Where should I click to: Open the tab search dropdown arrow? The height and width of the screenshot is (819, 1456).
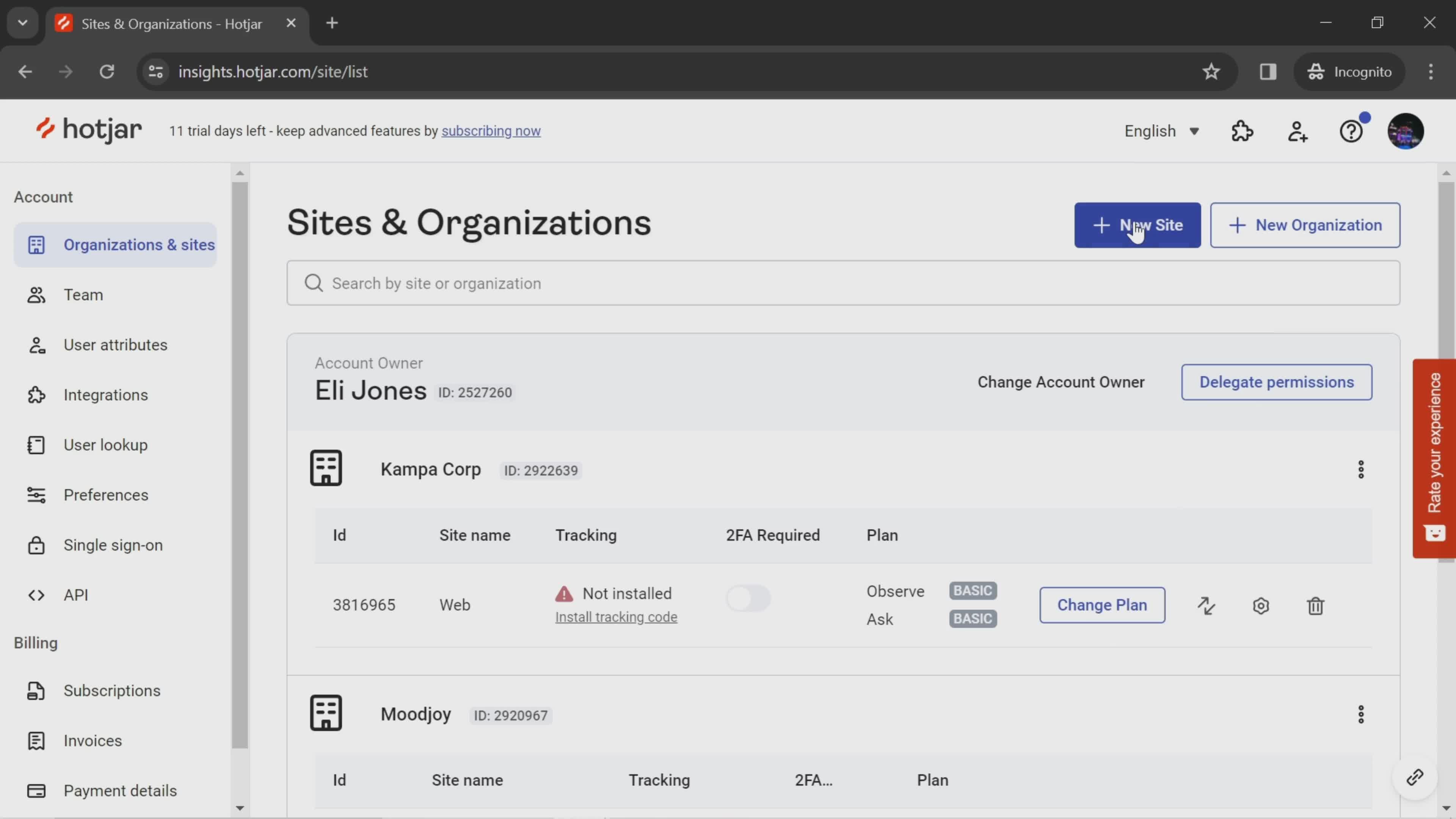(23, 23)
